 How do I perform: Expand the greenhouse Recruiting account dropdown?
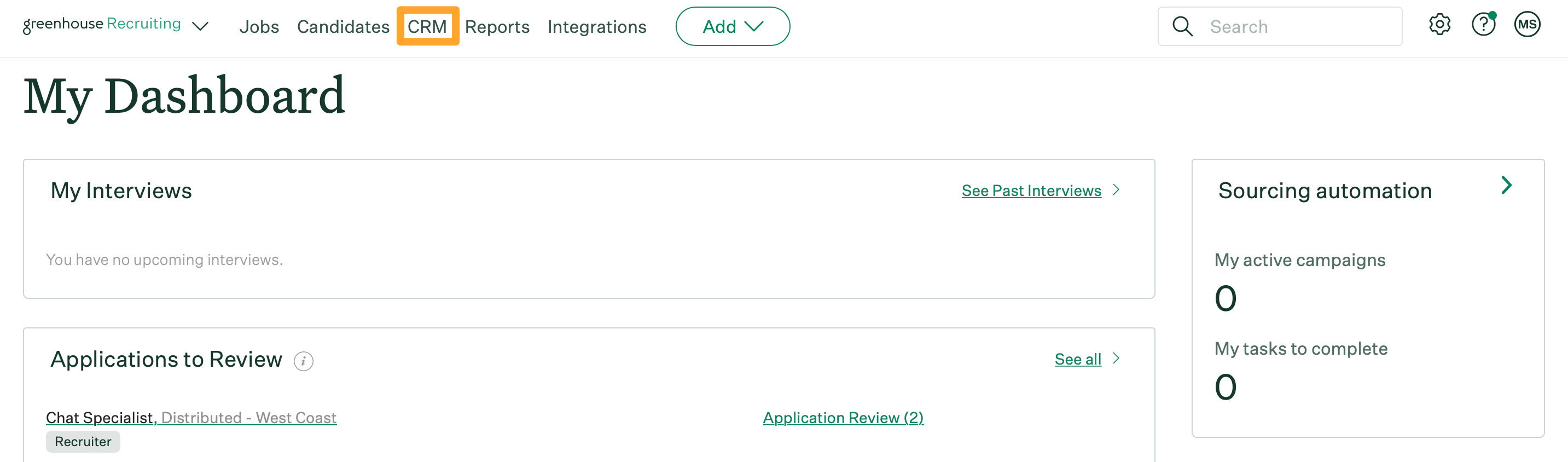tap(201, 27)
